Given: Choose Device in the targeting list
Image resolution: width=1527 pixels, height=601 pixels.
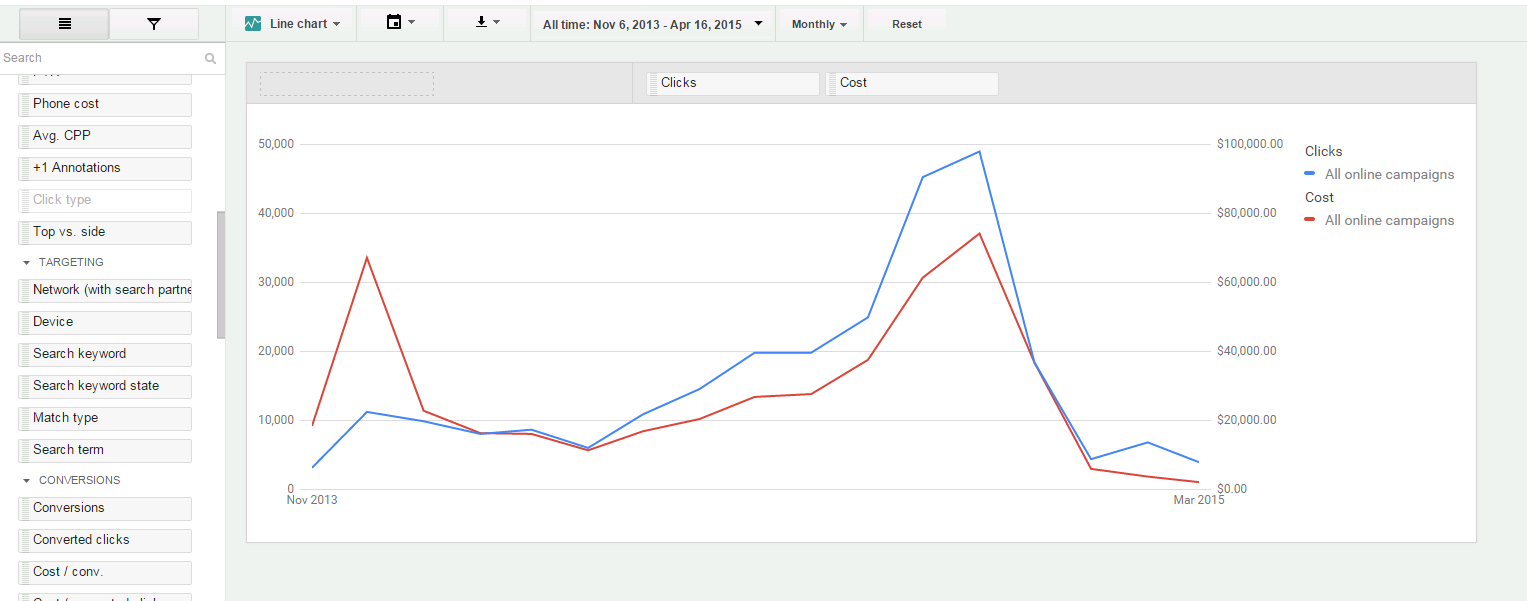Looking at the screenshot, I should click(105, 322).
